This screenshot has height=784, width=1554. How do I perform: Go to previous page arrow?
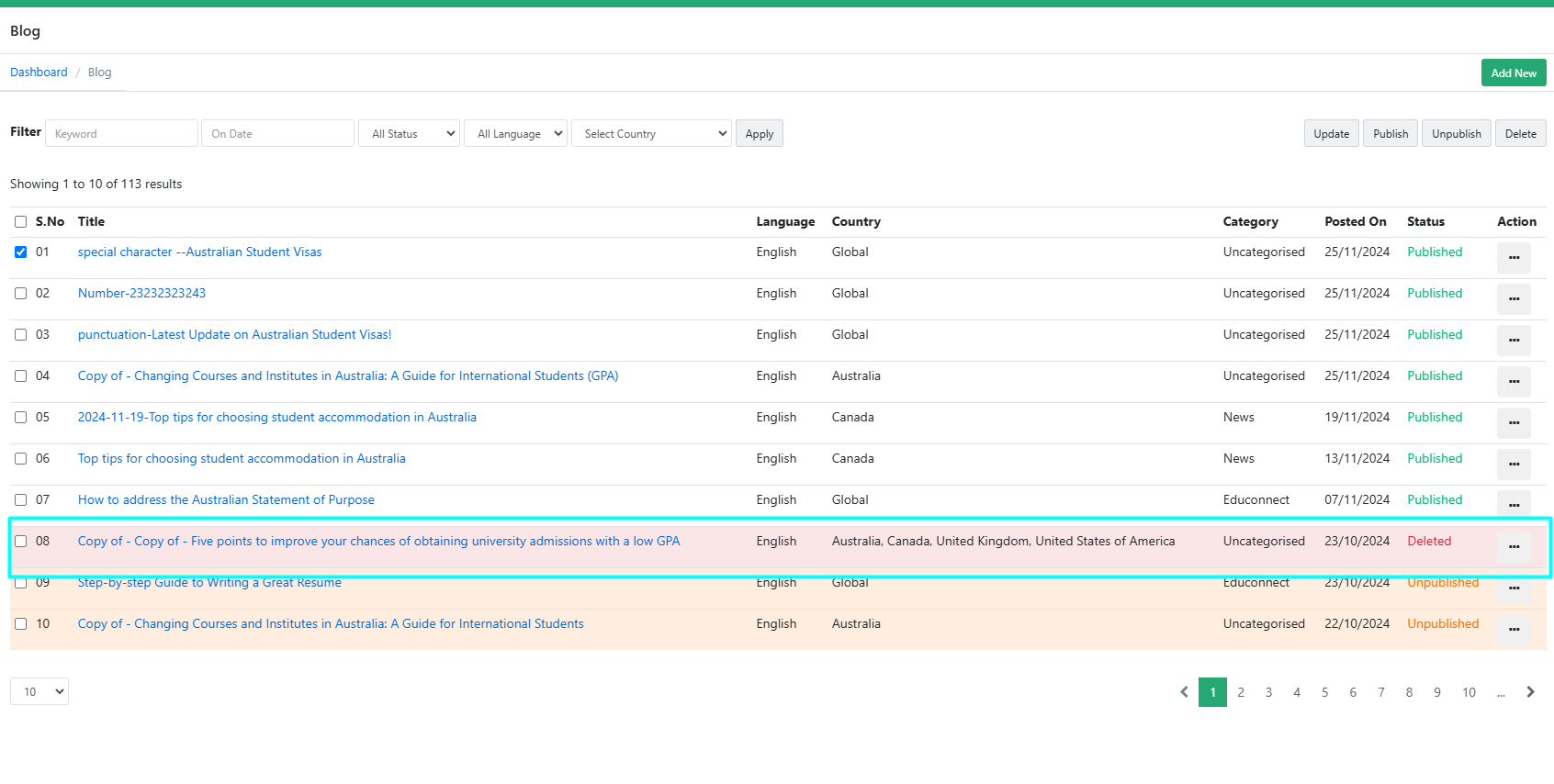(x=1184, y=692)
